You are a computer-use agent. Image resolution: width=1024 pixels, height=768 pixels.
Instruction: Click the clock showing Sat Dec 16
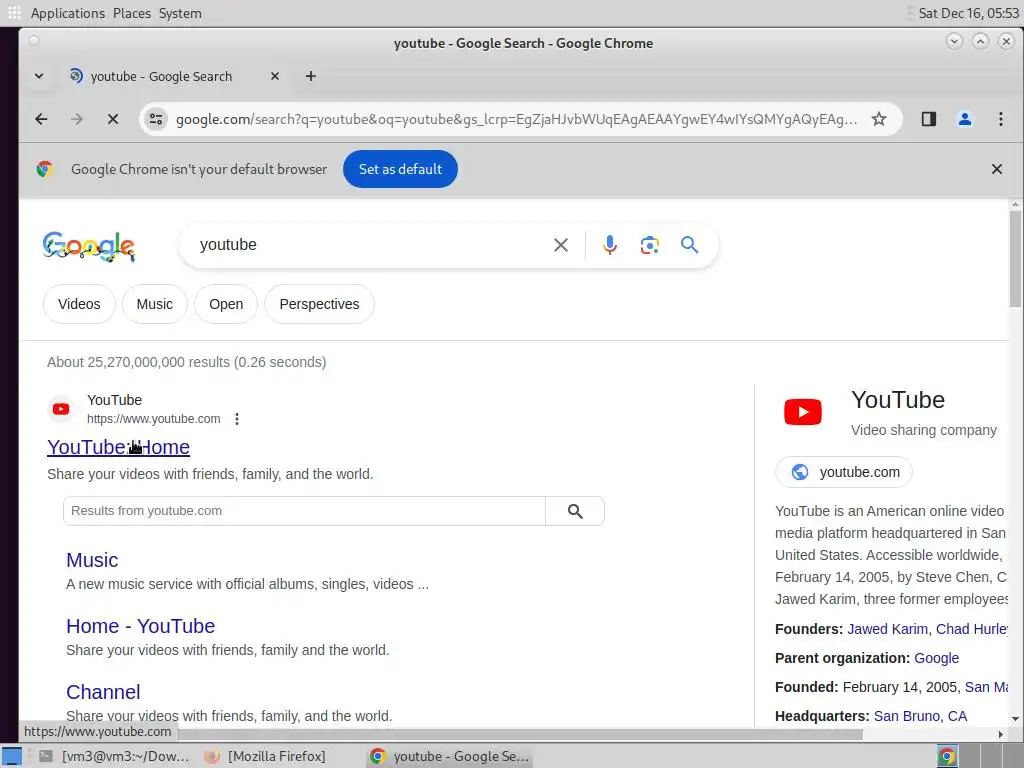(968, 13)
